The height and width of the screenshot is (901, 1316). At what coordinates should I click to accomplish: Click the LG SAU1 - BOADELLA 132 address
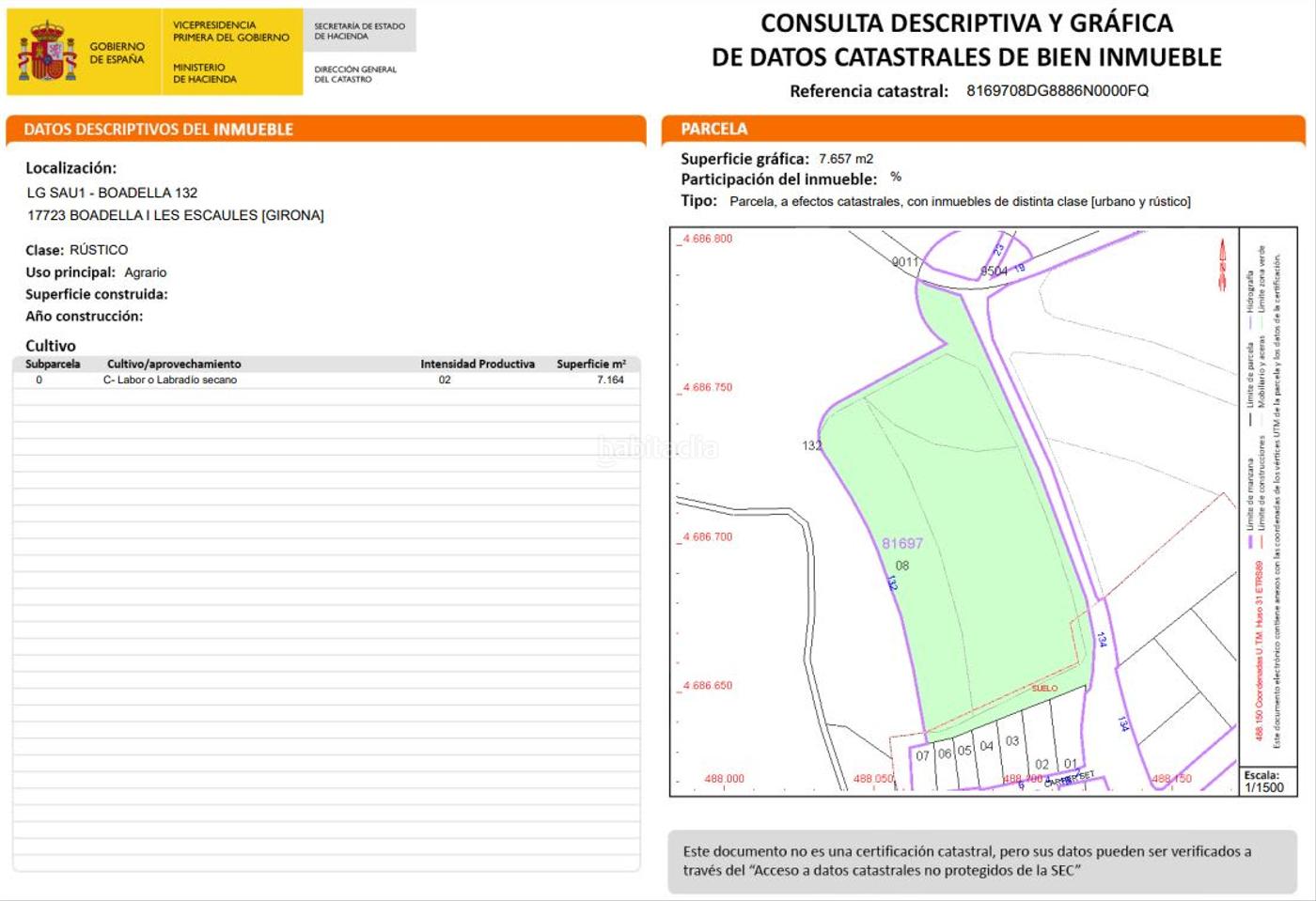point(112,193)
